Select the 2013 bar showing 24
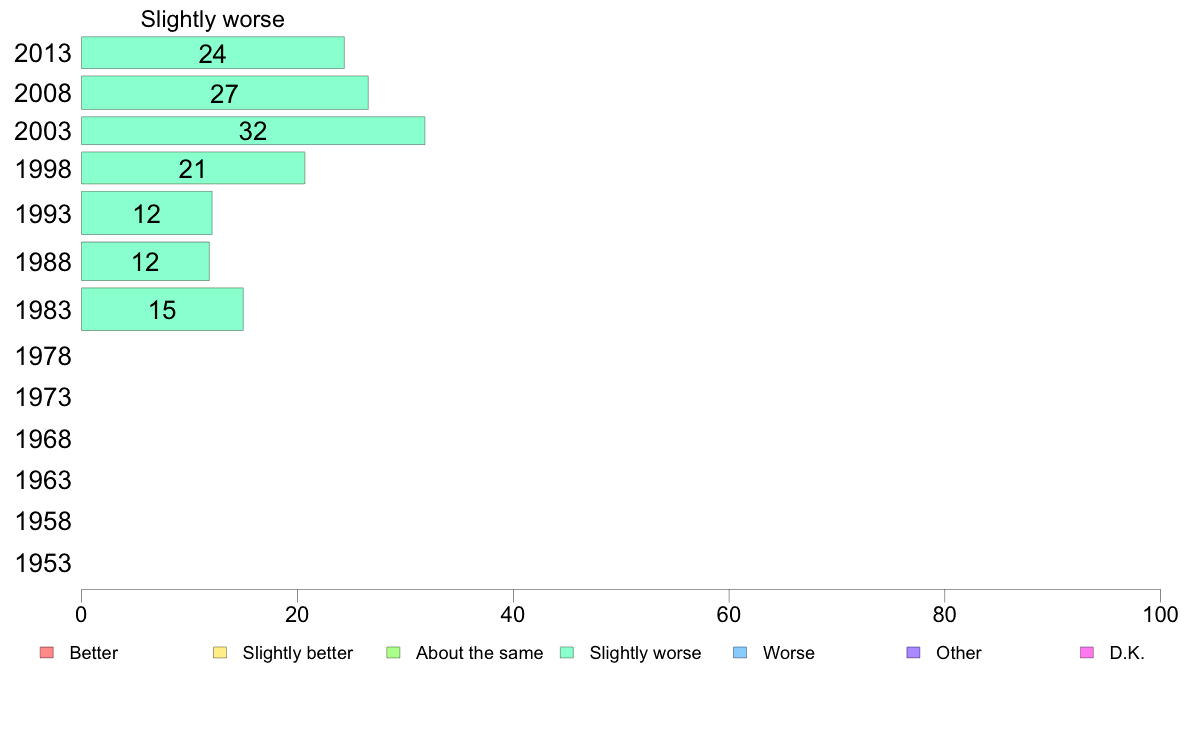Image resolution: width=1188 pixels, height=736 pixels. [213, 53]
